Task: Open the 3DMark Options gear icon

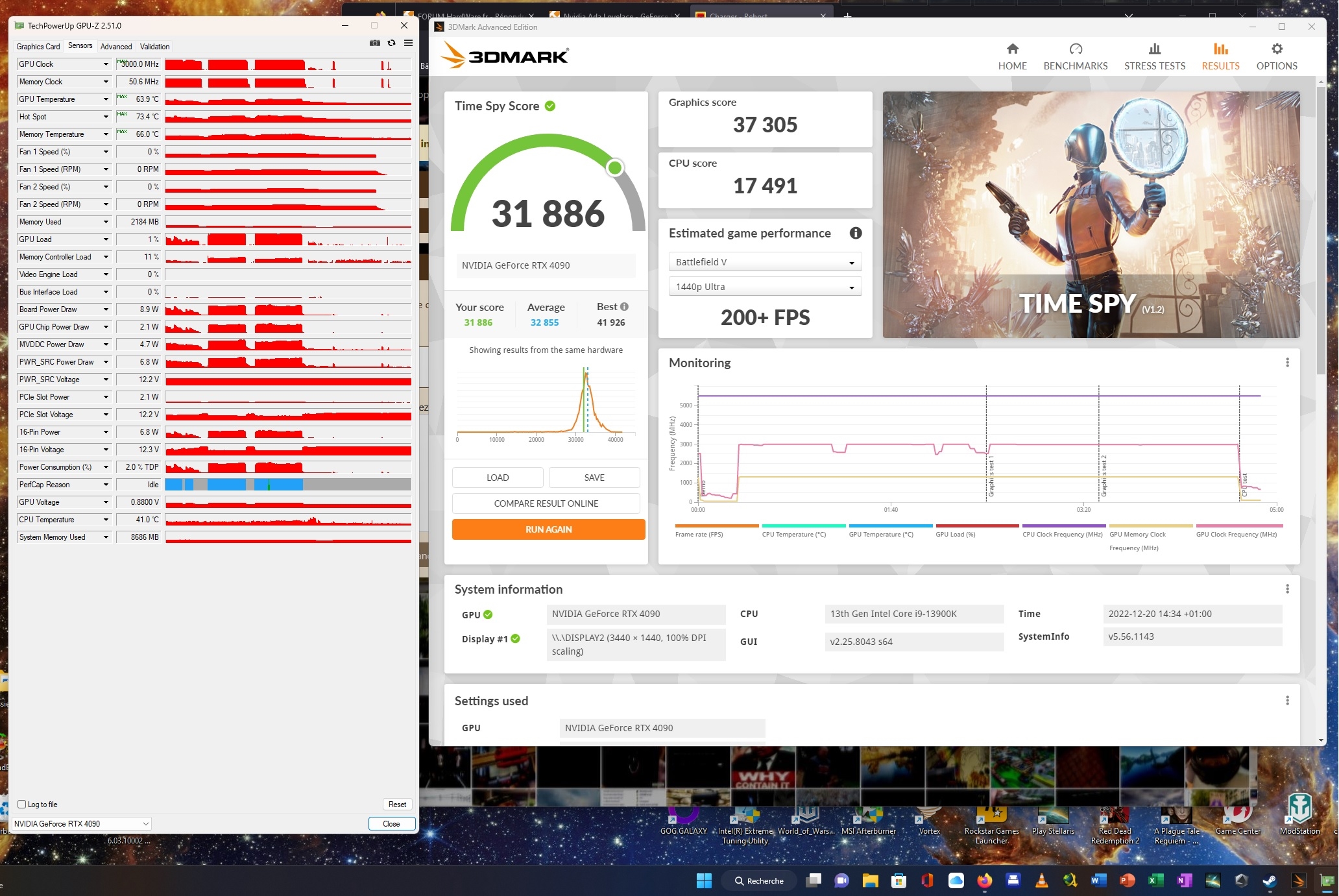Action: (x=1276, y=49)
